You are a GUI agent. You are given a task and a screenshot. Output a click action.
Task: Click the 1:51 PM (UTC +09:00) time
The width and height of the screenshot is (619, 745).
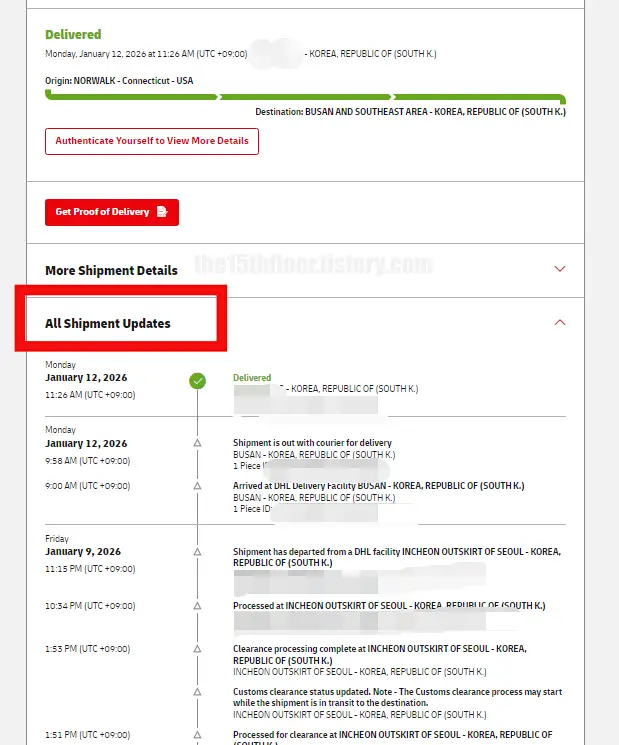tap(87, 735)
